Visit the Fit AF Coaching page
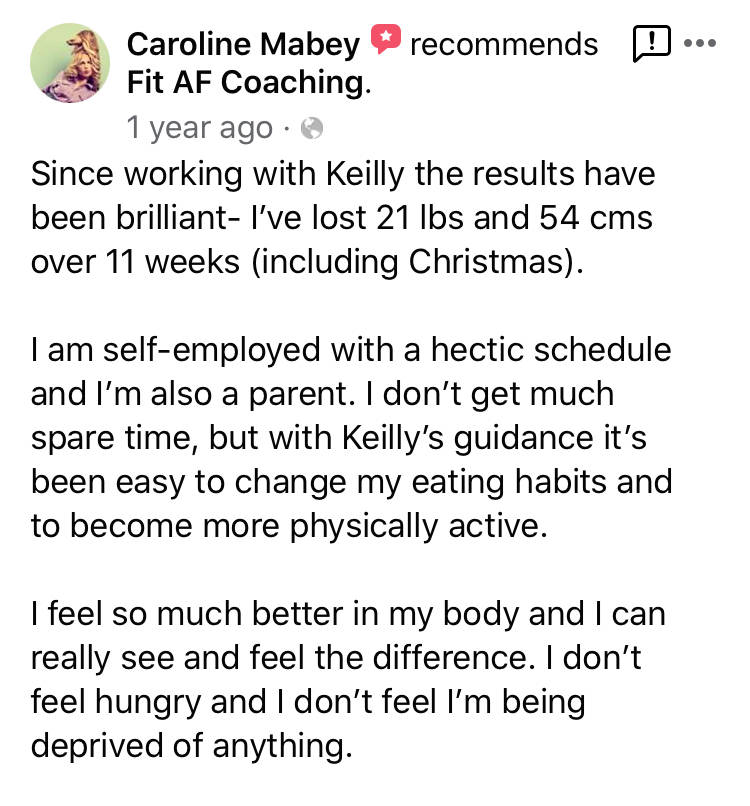750x806 pixels. [245, 82]
